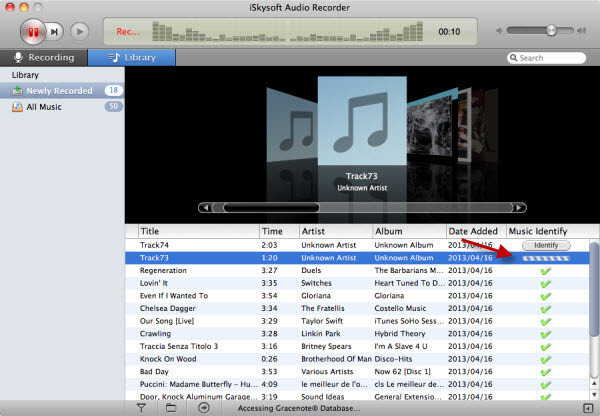This screenshot has width=600, height=416.
Task: Open the folder icon in bottom bar
Action: point(171,408)
